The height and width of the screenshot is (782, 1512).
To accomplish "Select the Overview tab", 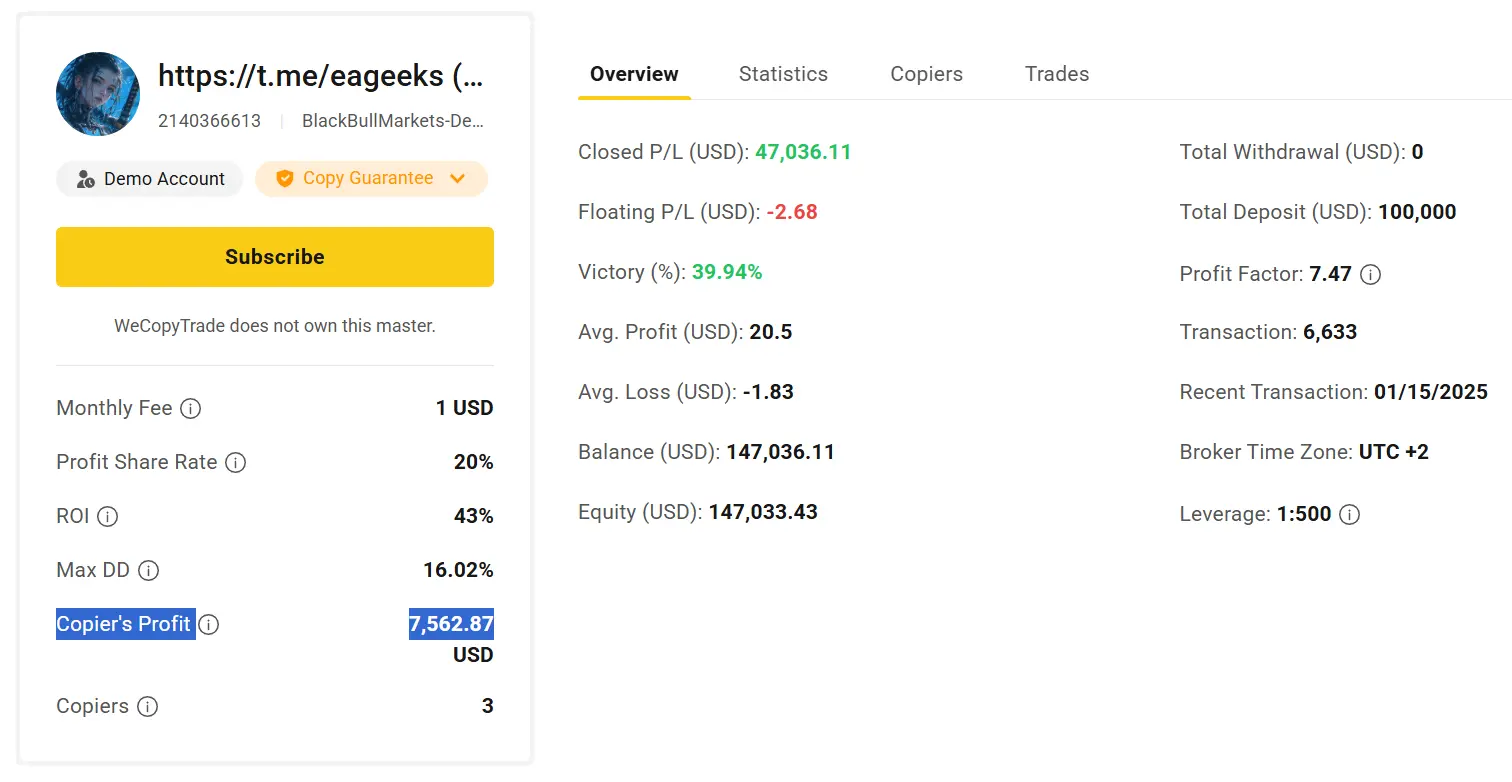I will (634, 74).
